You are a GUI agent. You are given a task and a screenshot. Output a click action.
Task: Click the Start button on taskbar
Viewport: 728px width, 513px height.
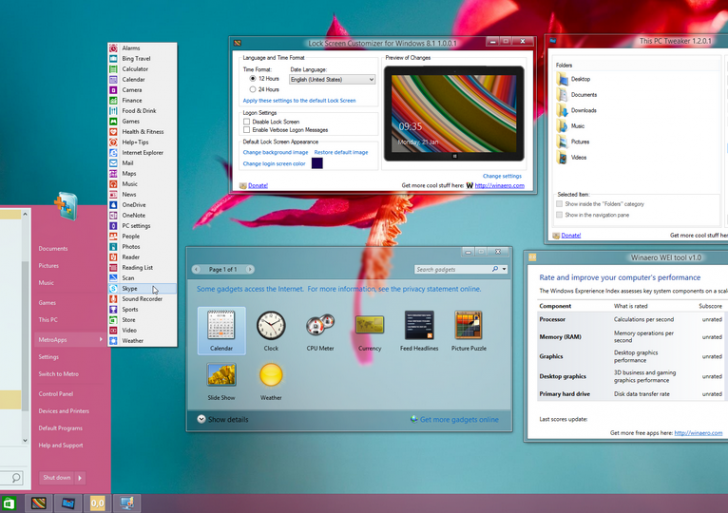tap(9, 504)
